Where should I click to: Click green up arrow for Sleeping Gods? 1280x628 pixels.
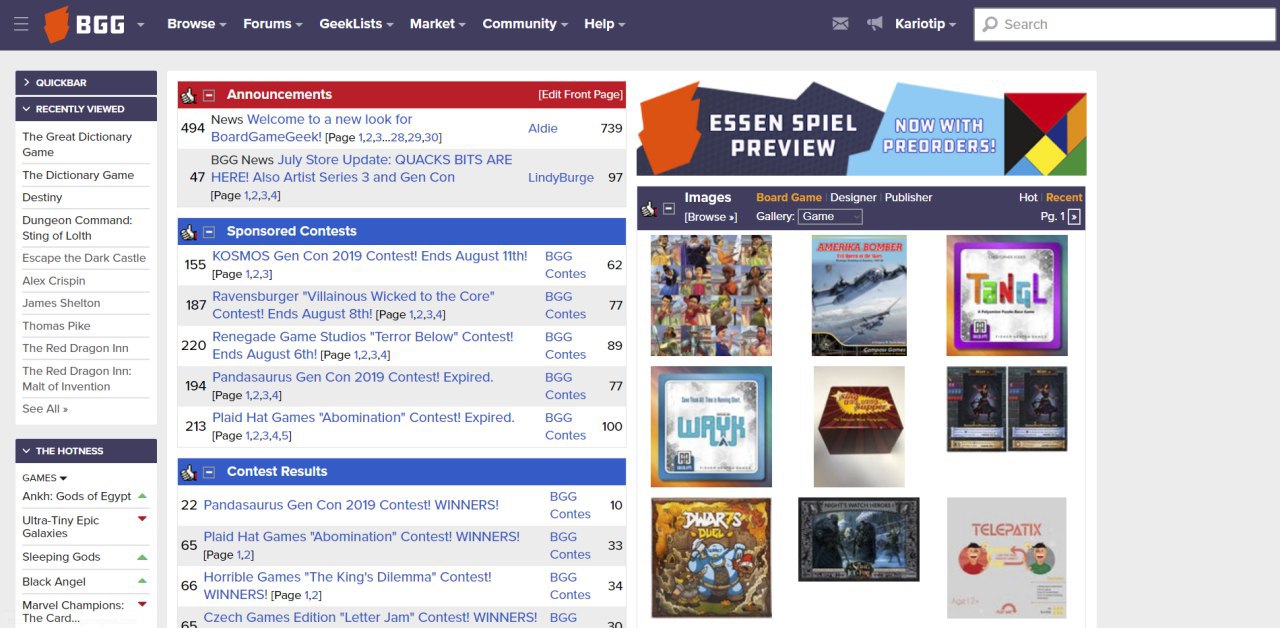[142, 557]
